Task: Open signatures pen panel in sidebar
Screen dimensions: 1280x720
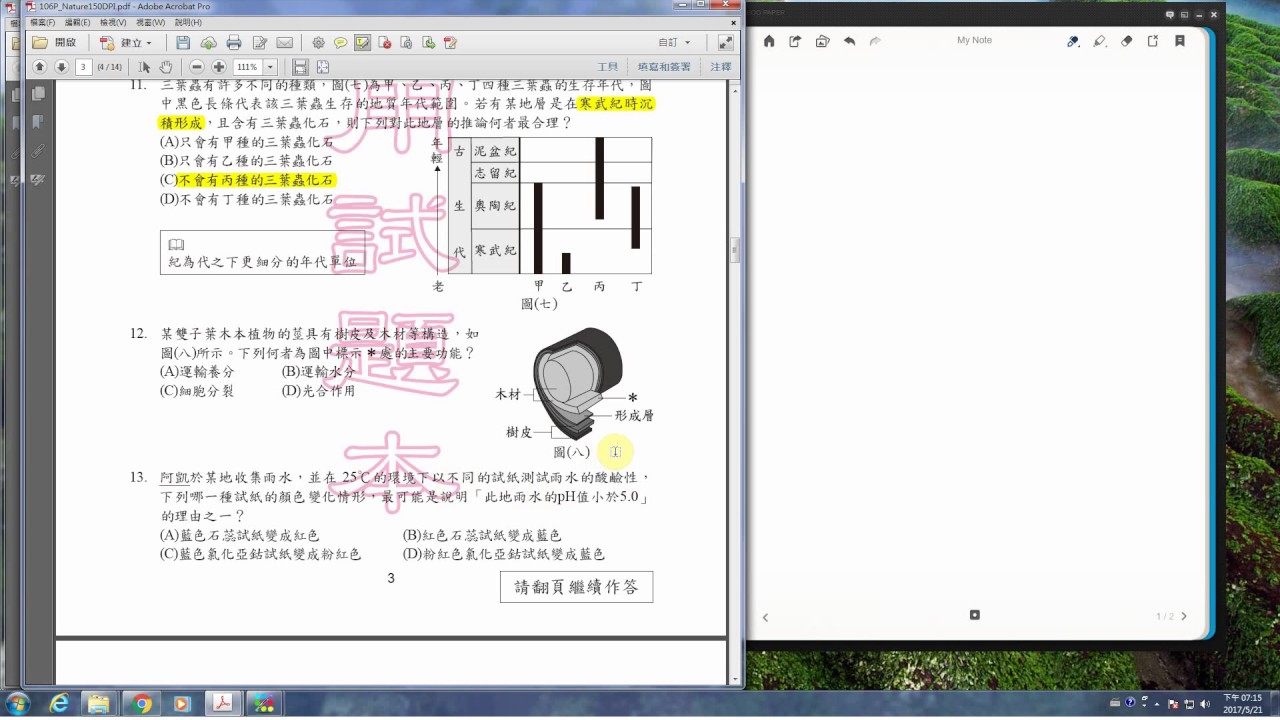Action: point(38,180)
